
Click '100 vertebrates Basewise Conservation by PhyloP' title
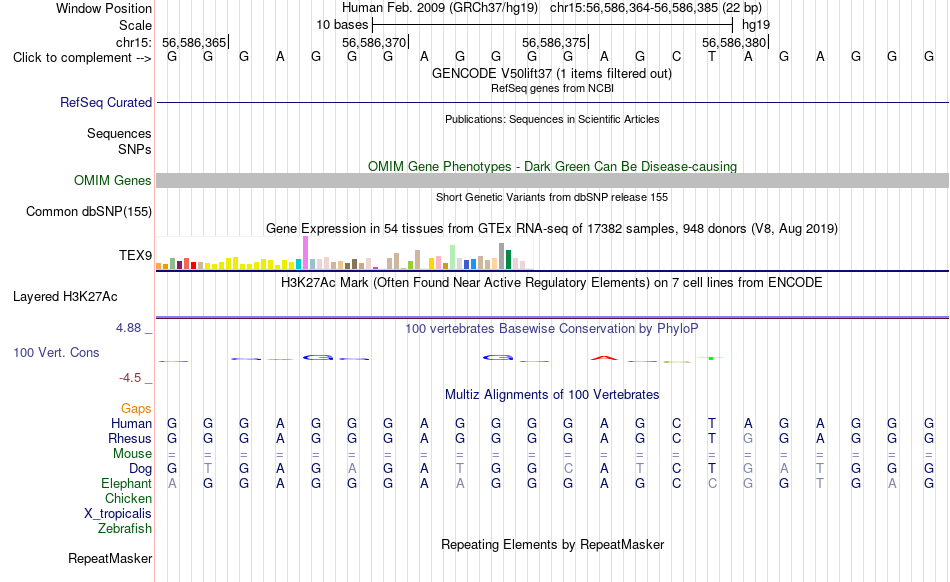tap(552, 328)
